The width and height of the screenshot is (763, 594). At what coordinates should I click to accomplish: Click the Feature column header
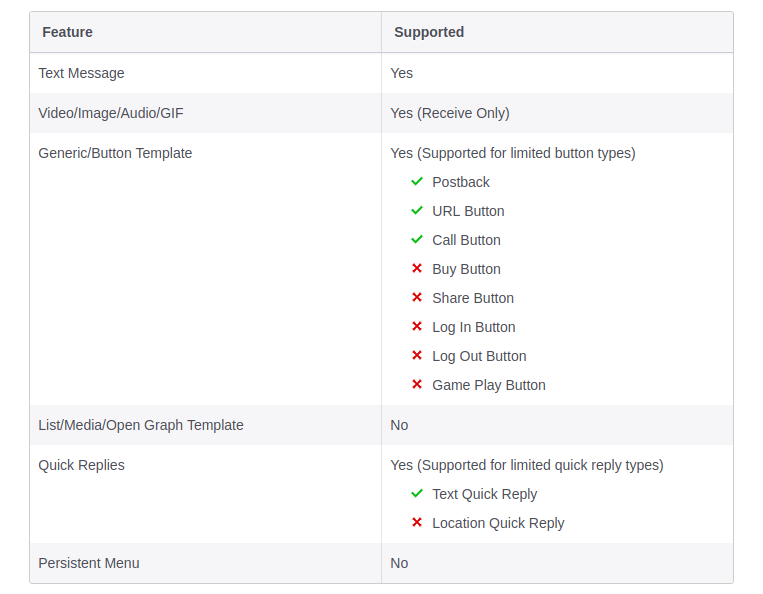point(67,32)
